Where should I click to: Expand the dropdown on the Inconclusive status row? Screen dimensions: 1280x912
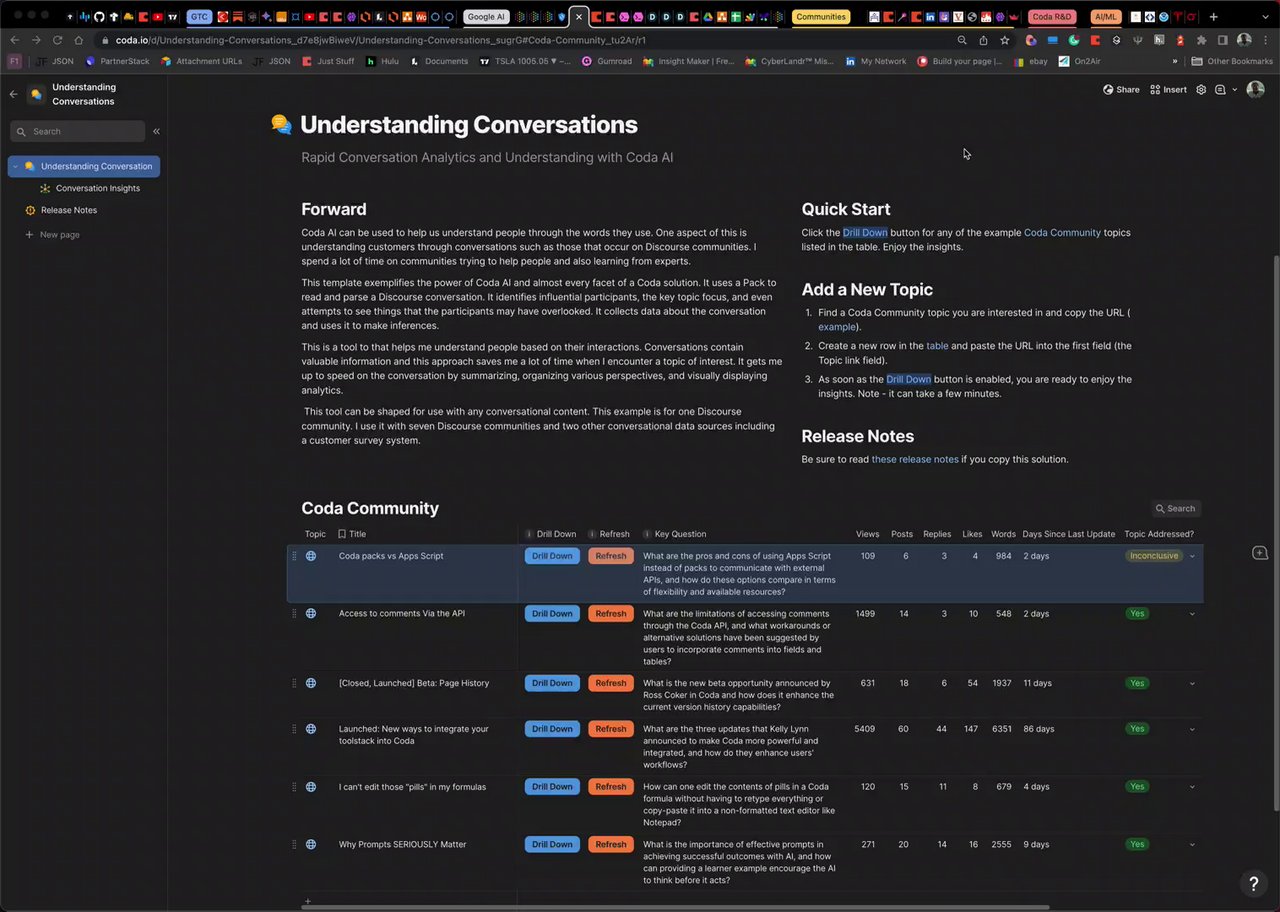[1192, 556]
